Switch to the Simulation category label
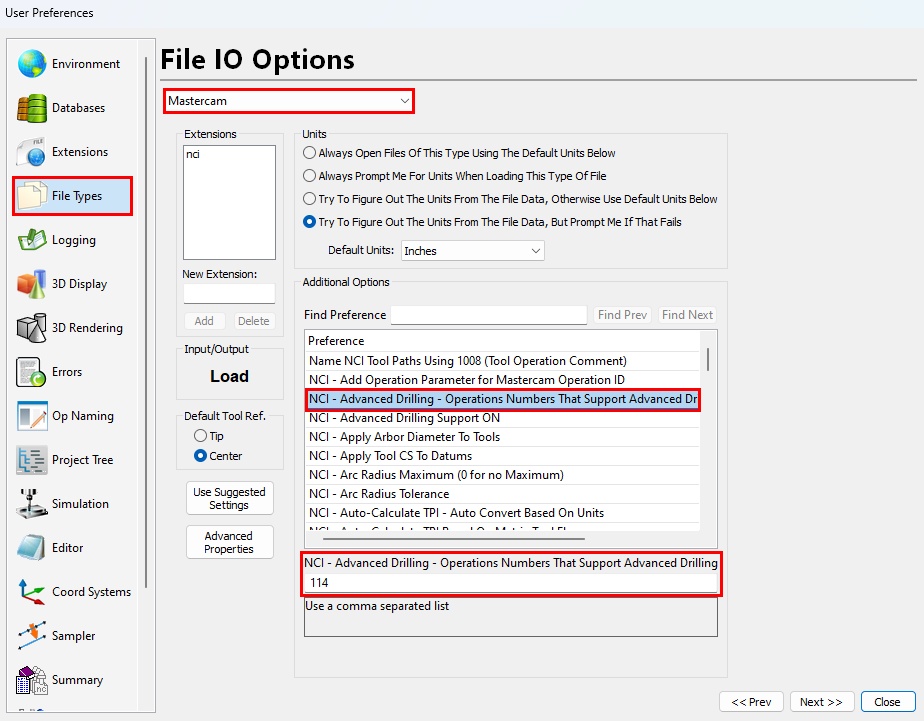 click(80, 504)
